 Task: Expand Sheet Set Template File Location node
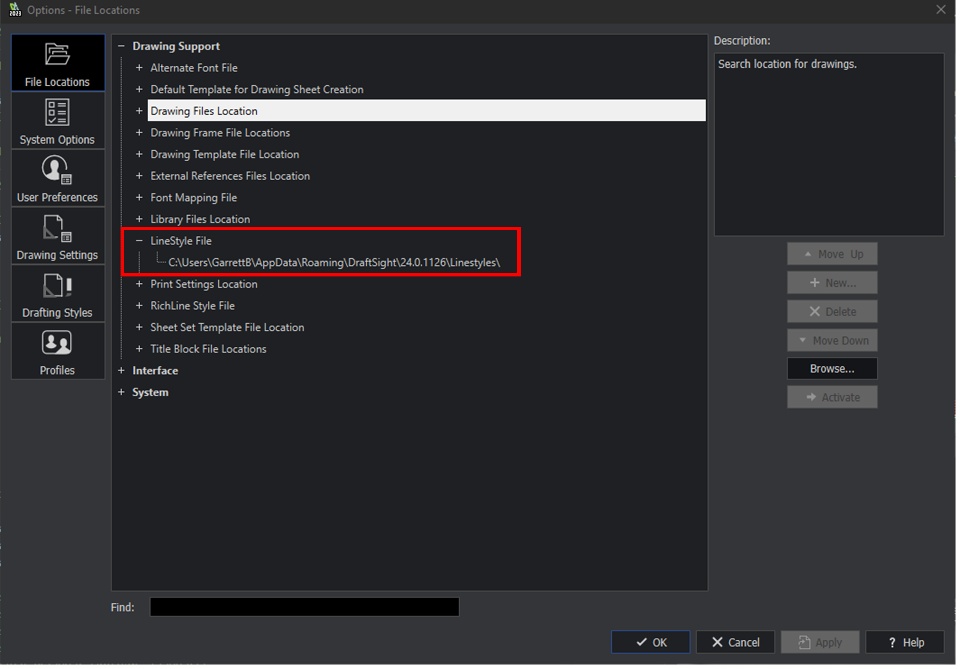[139, 327]
